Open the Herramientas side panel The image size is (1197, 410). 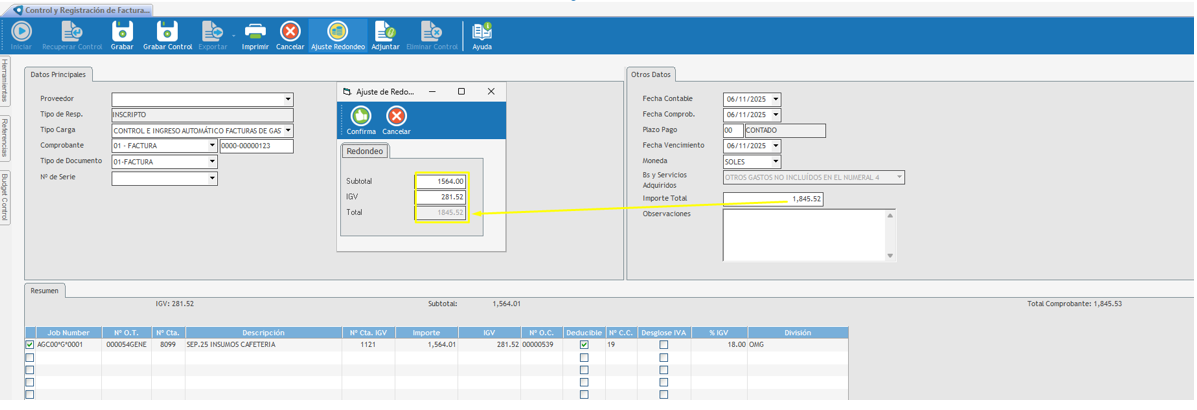coord(5,80)
